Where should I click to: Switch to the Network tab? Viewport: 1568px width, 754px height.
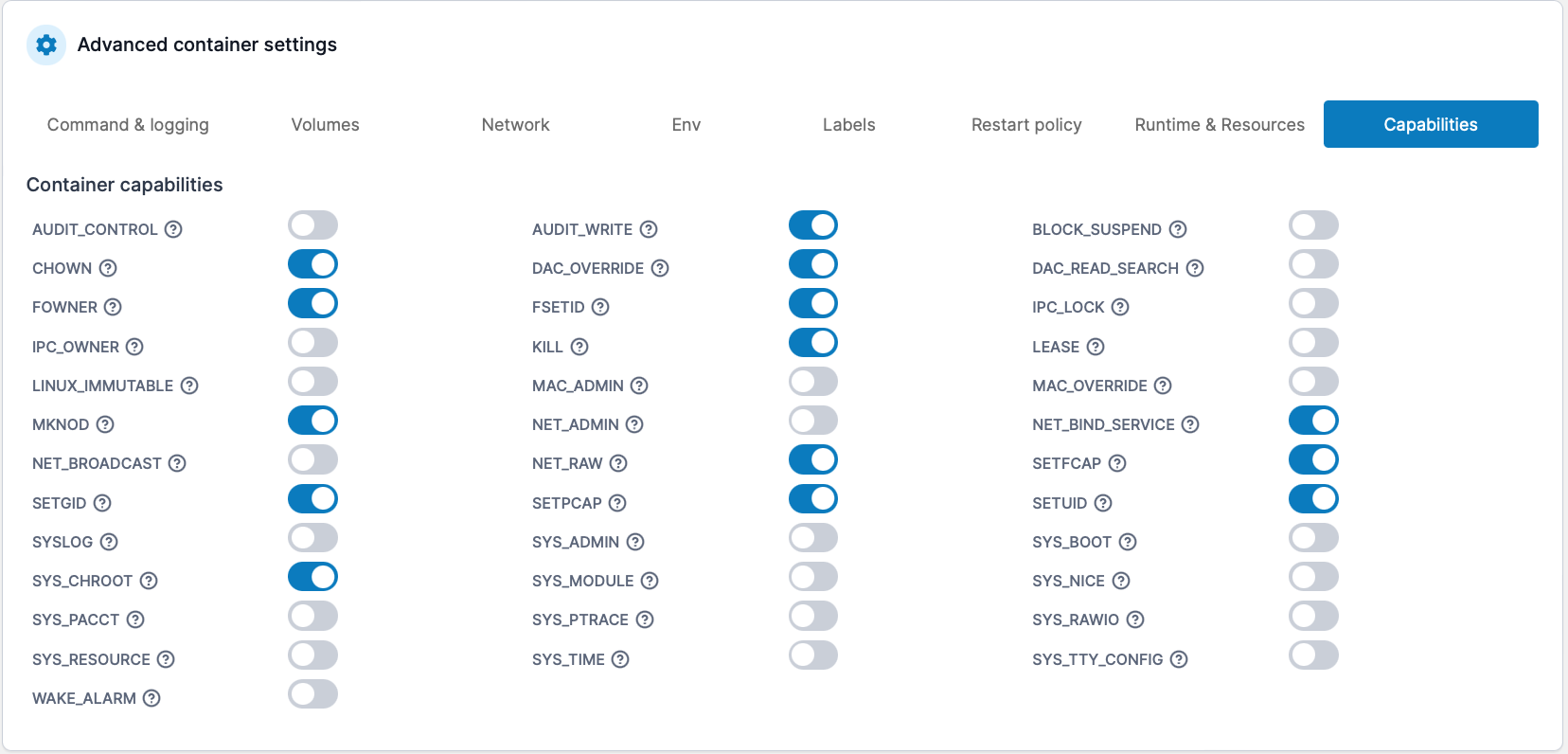click(x=515, y=124)
